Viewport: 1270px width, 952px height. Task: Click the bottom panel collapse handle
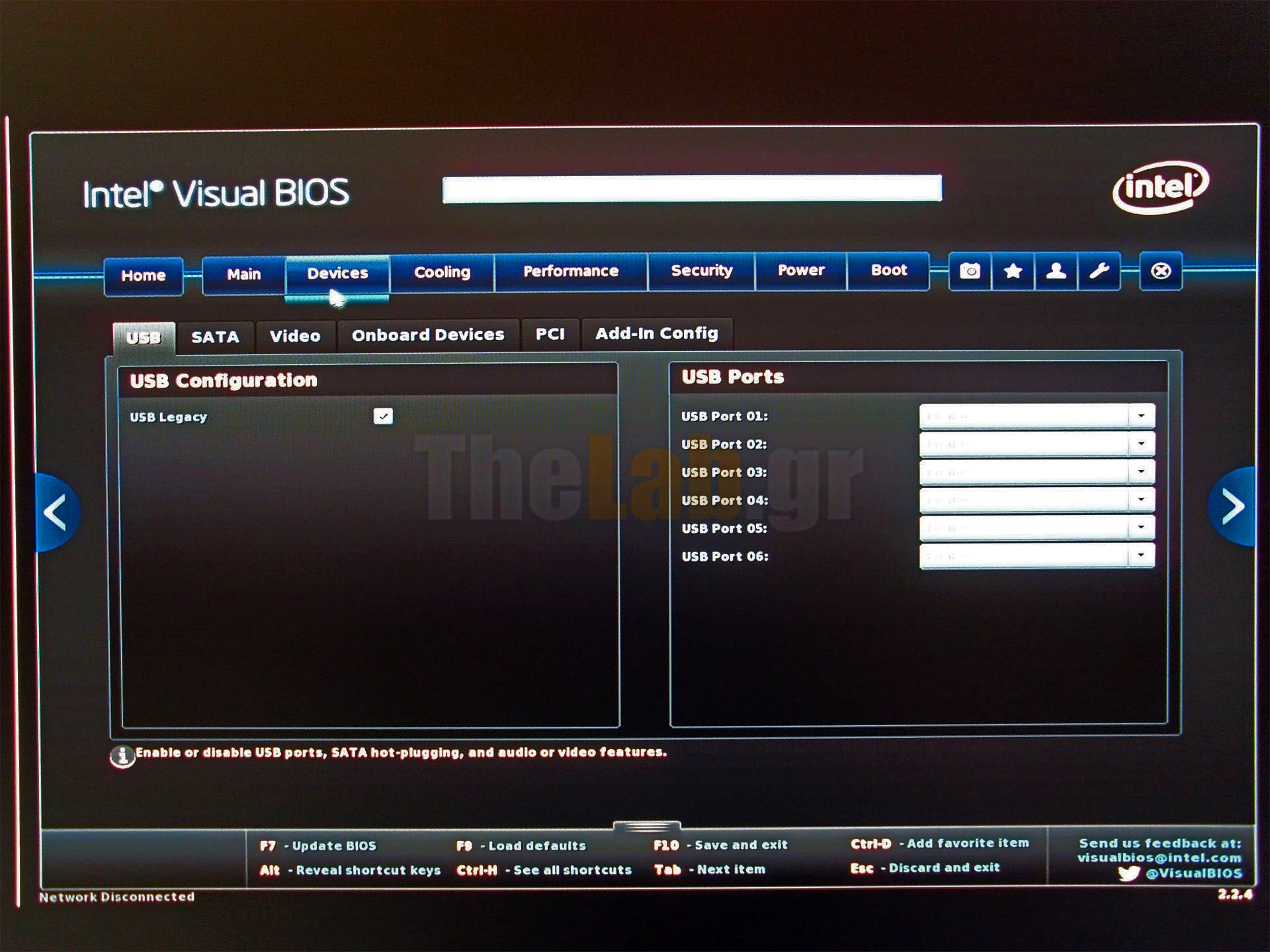coord(646,826)
